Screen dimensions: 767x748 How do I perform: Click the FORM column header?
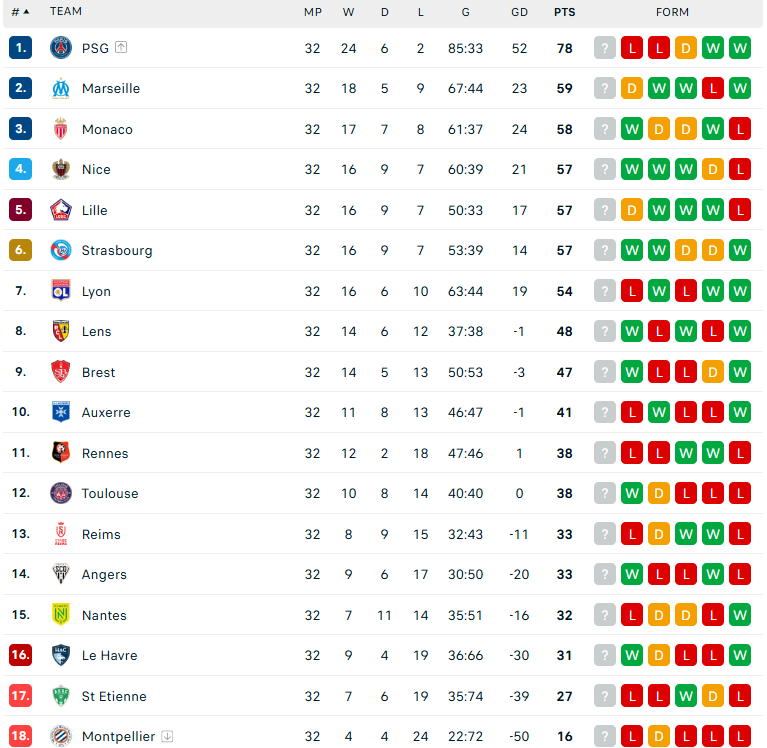[672, 12]
